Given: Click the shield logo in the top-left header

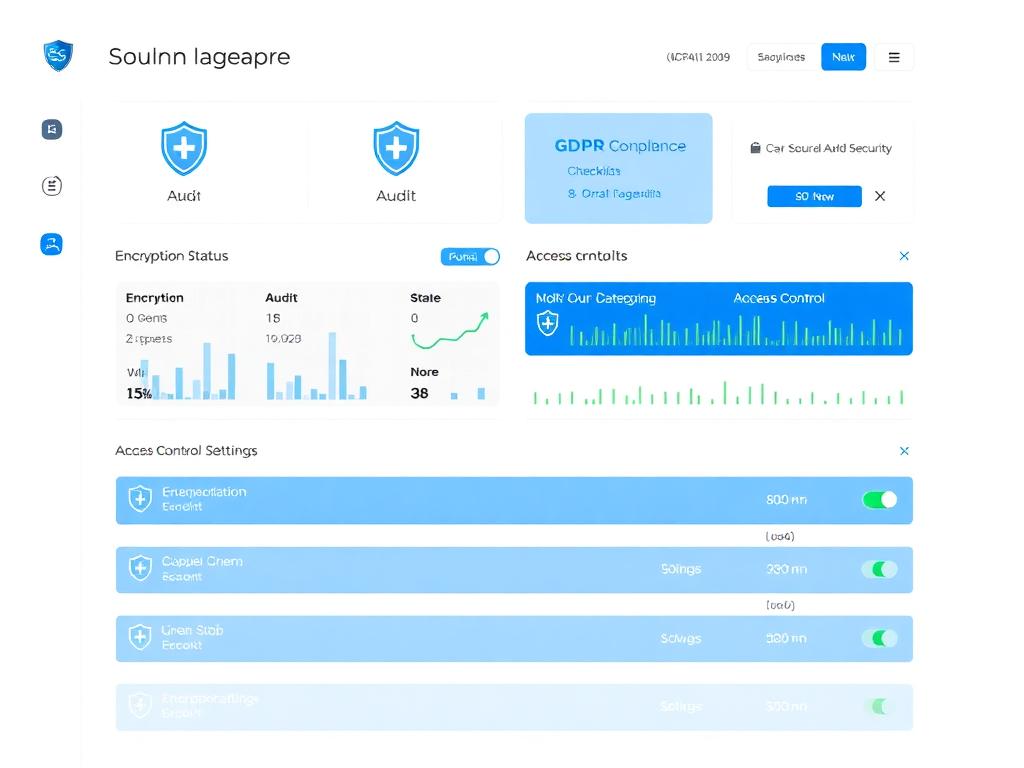Looking at the screenshot, I should click(57, 57).
